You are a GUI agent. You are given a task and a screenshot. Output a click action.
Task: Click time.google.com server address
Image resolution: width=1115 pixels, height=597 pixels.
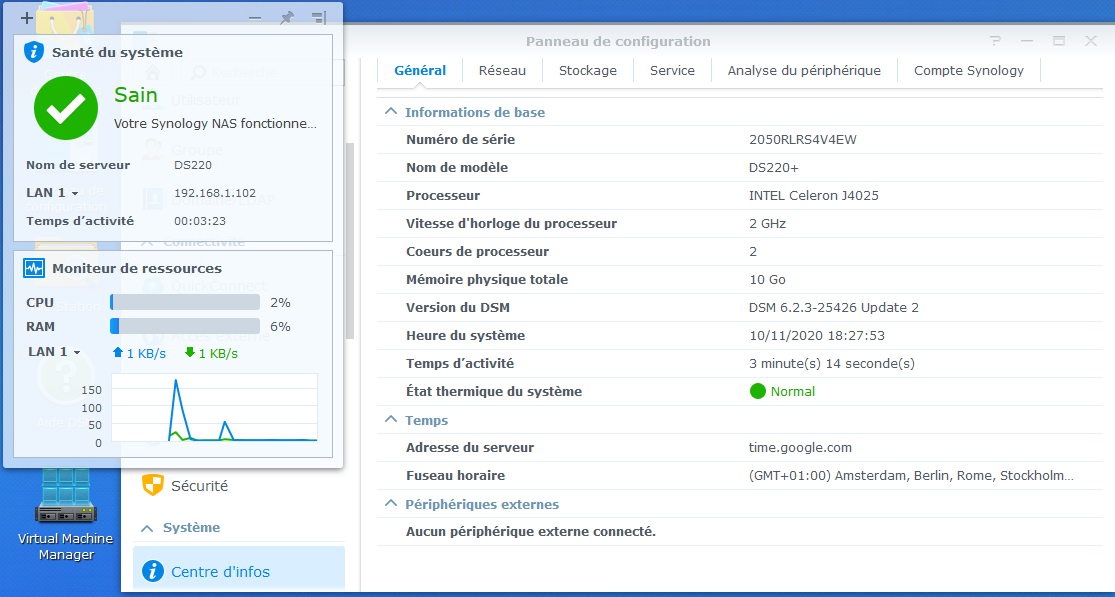801,448
